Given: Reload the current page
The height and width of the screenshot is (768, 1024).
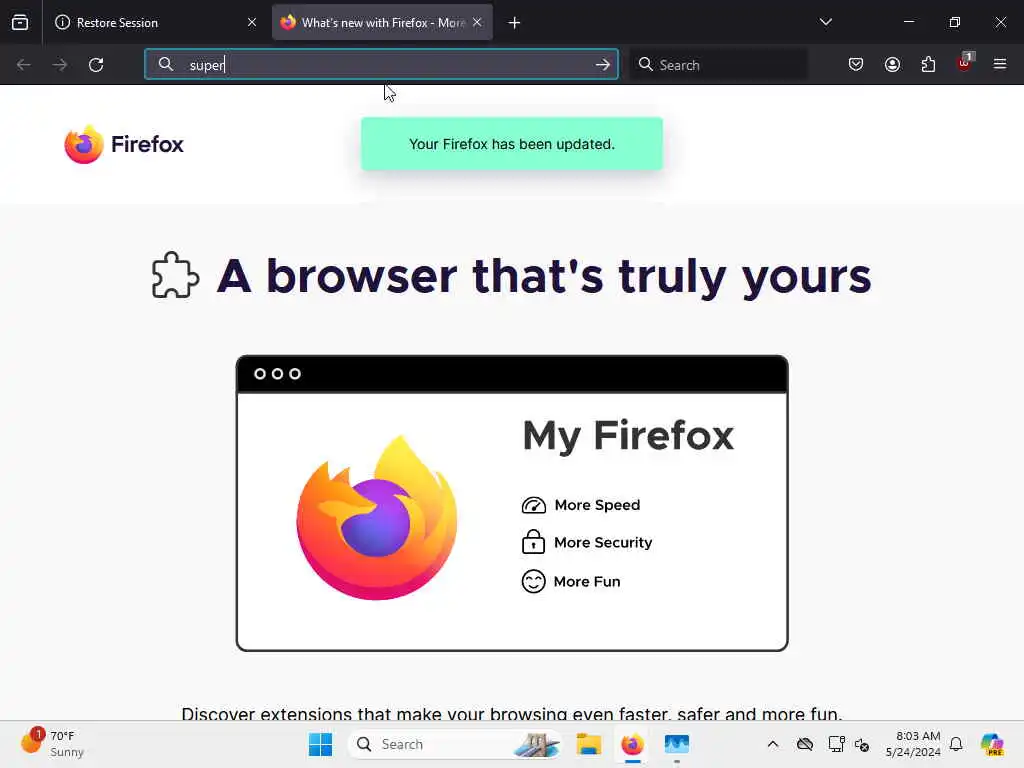Looking at the screenshot, I should (96, 65).
